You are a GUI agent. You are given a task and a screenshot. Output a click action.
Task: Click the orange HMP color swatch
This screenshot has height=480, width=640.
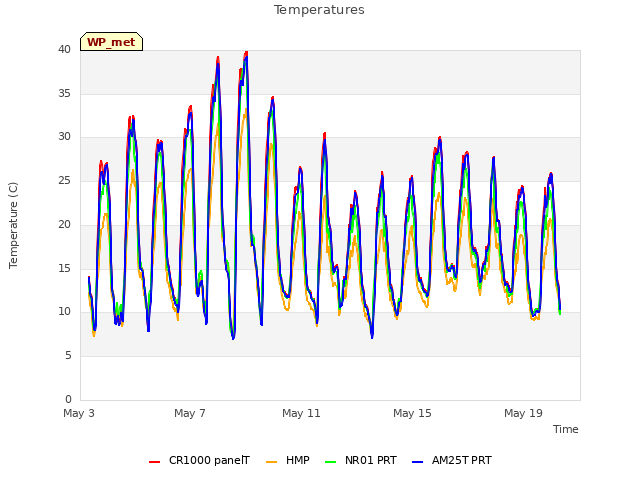(x=271, y=462)
